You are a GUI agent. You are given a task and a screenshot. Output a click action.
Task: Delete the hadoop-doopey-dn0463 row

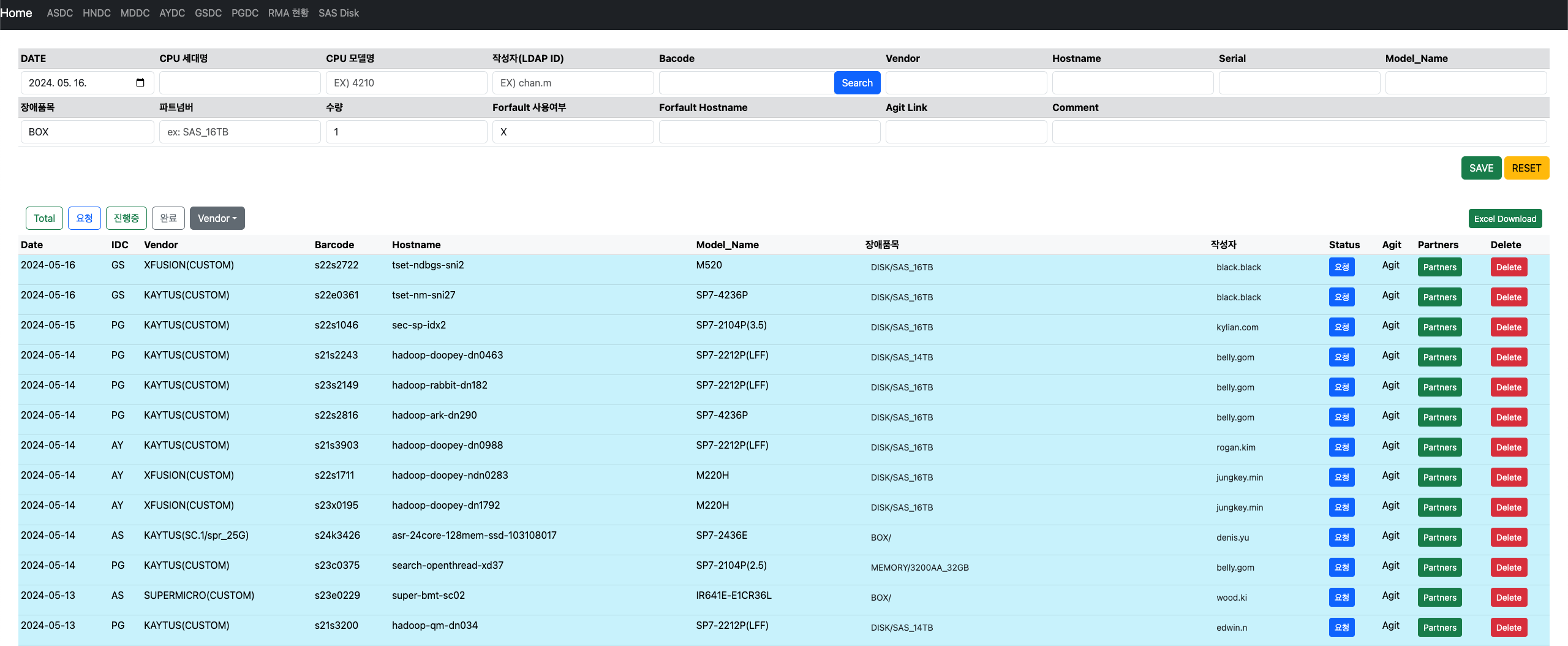1509,357
